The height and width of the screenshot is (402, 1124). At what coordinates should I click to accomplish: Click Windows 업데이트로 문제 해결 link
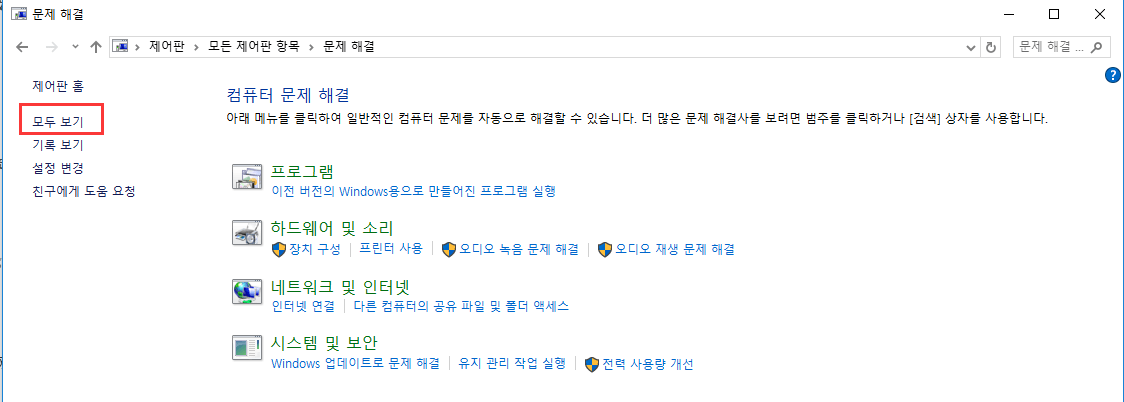tap(355, 363)
